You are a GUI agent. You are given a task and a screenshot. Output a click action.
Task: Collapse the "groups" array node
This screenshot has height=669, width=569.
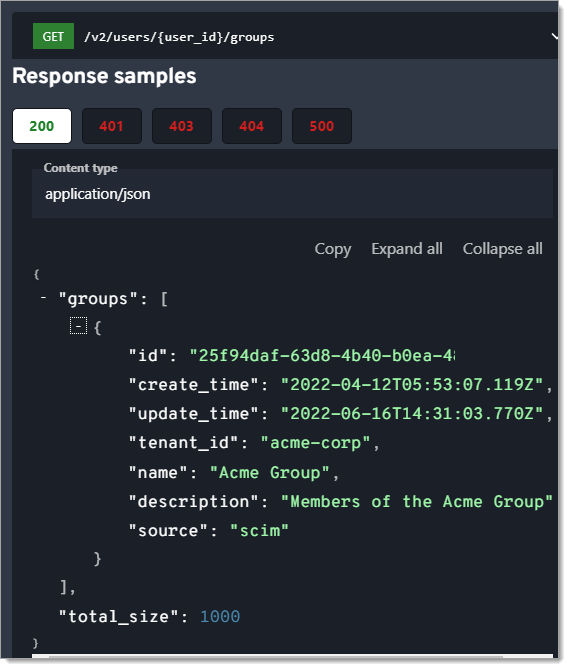[43, 298]
